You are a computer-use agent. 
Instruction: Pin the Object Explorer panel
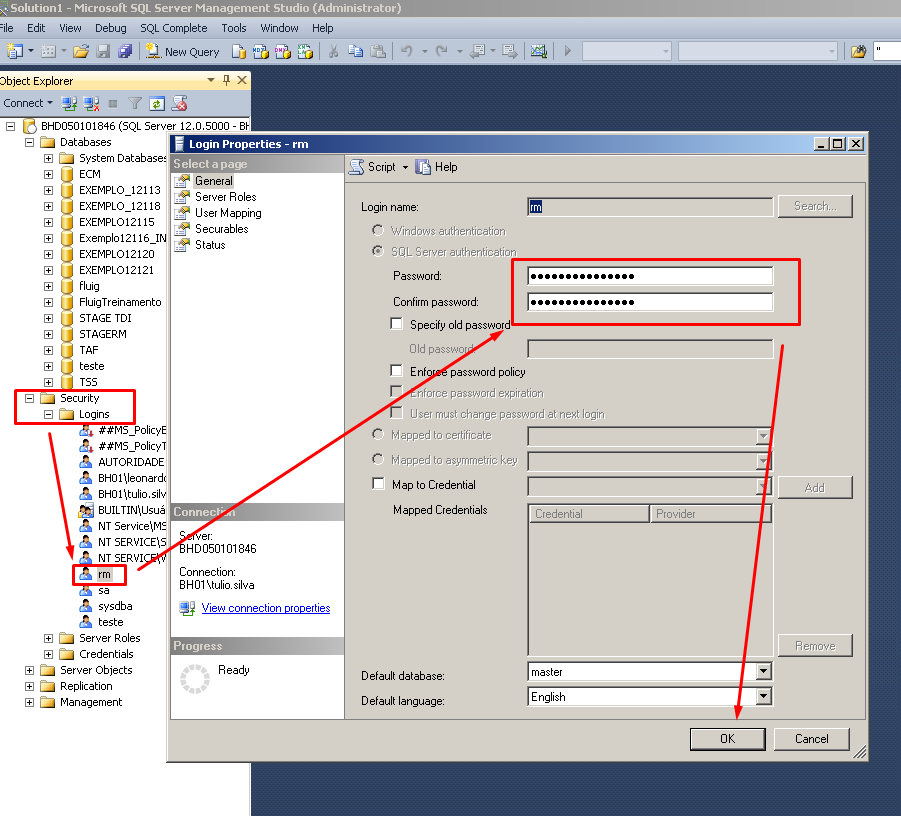click(226, 80)
